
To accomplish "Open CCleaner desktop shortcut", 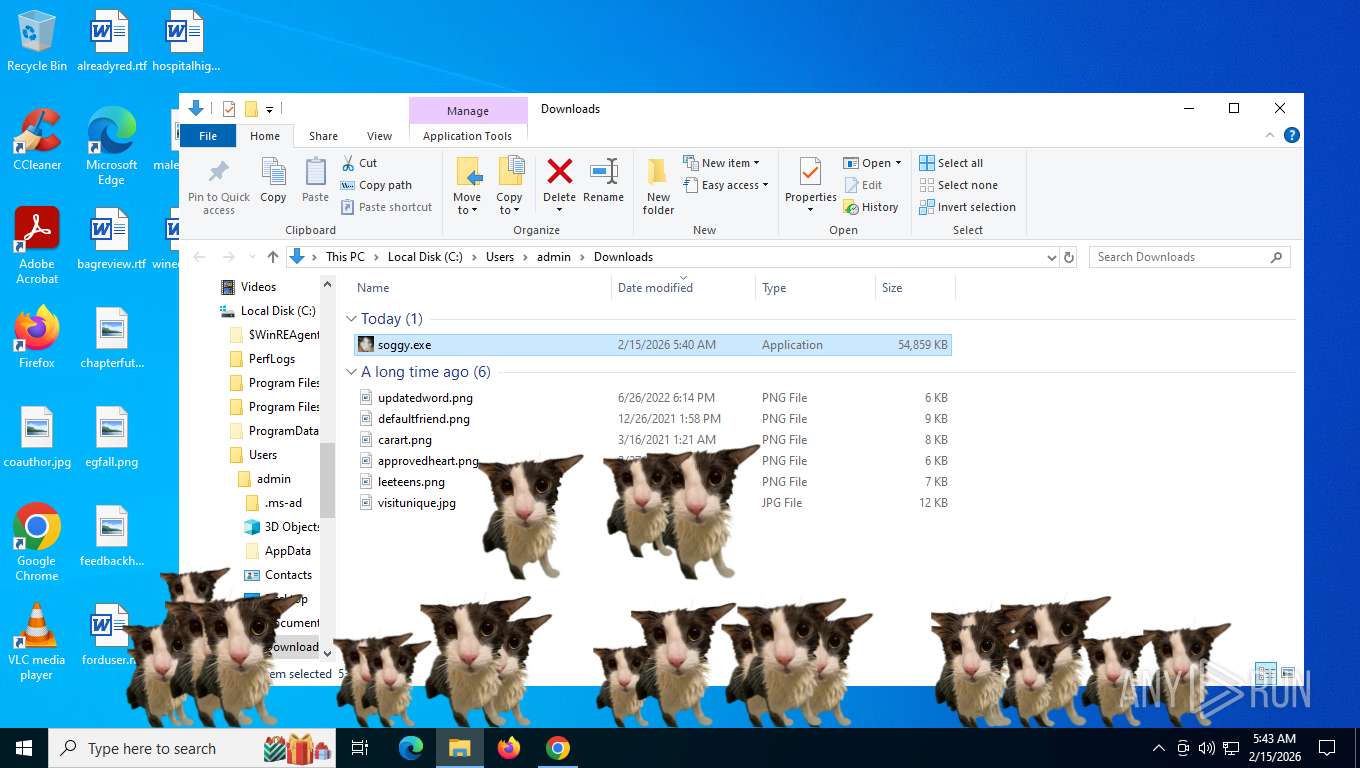I will (37, 140).
